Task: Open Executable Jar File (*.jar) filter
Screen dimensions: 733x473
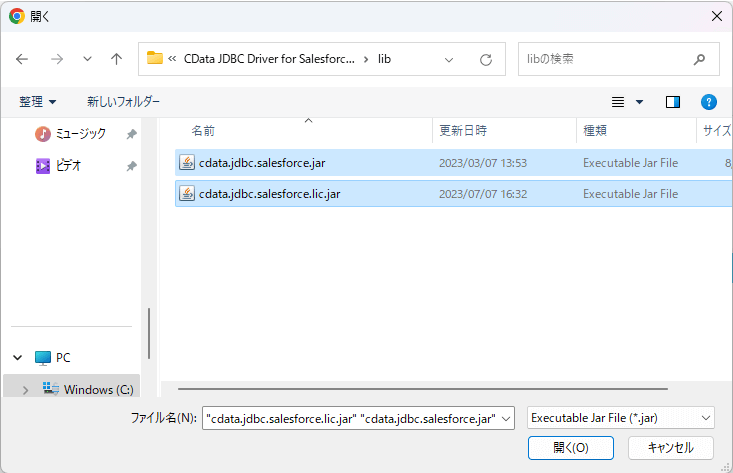Action: (621, 418)
